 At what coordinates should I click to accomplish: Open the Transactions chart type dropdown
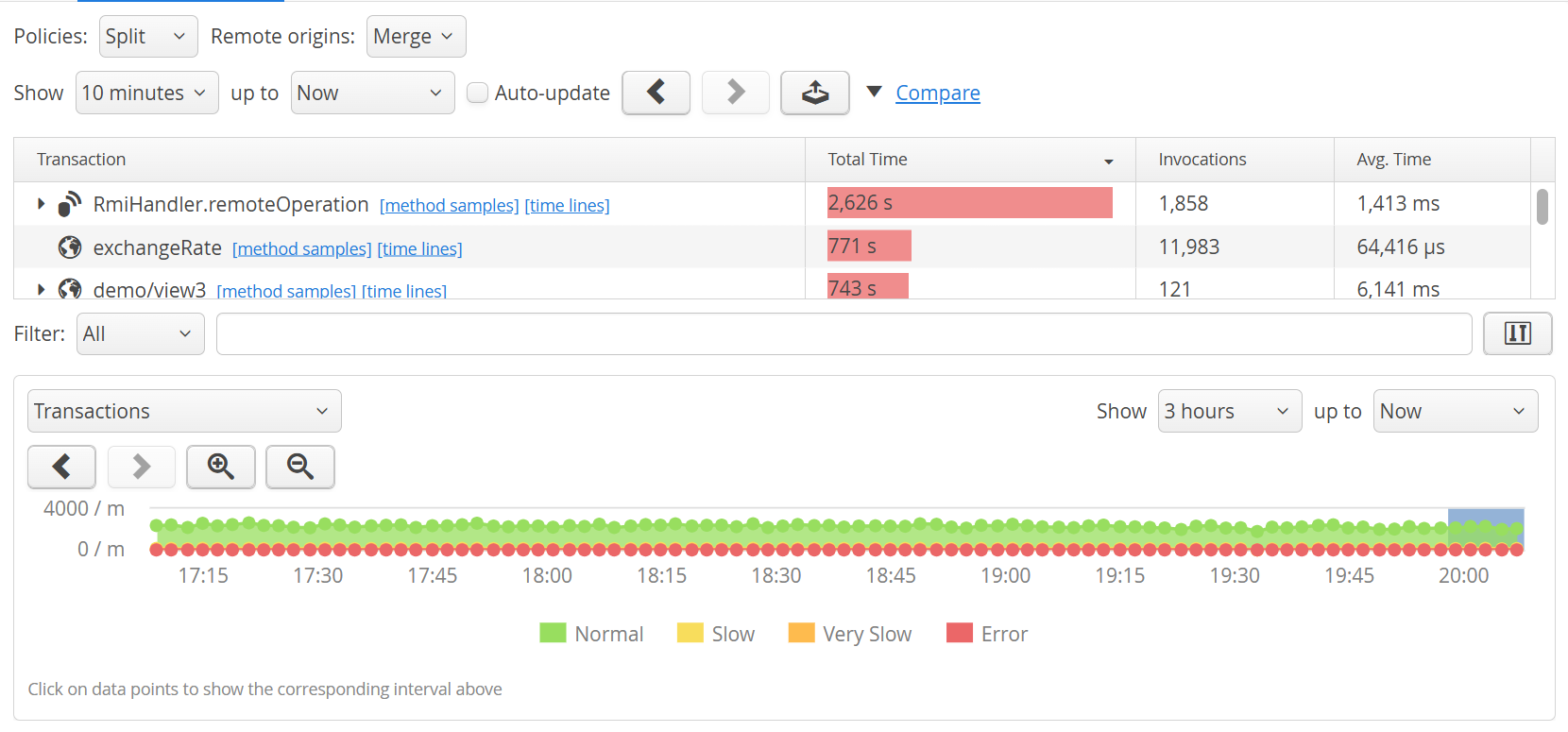184,411
